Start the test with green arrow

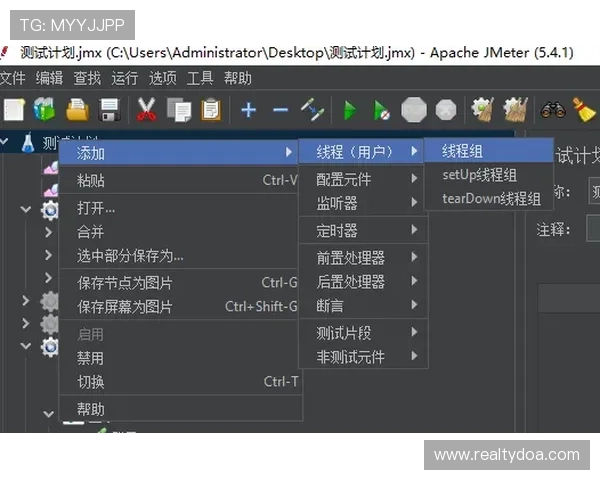tap(350, 110)
